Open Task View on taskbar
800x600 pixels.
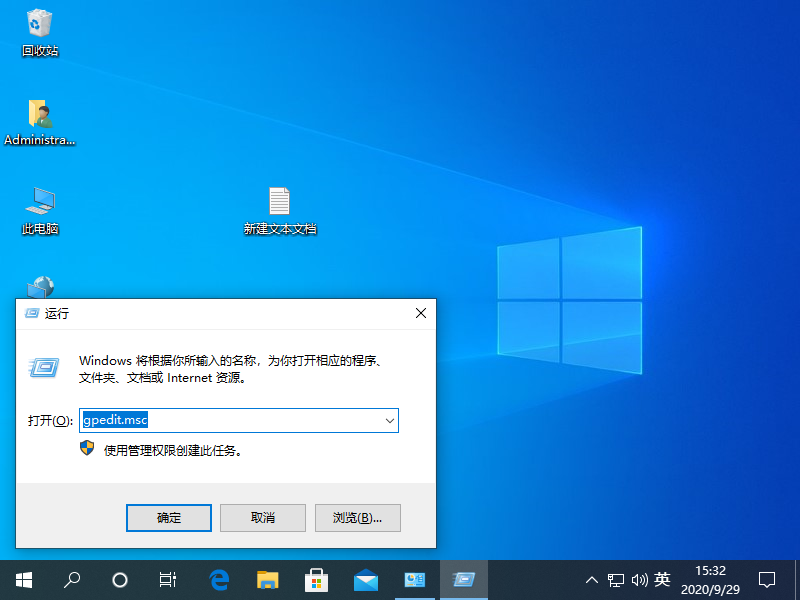(167, 580)
